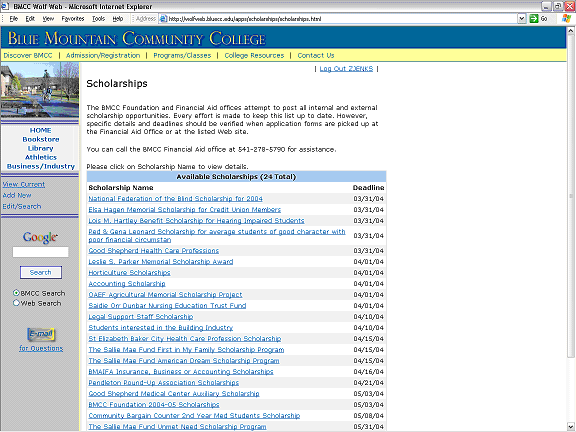The image size is (576, 432).
Task: Select the BMCC Search radio button
Action: (x=16, y=293)
